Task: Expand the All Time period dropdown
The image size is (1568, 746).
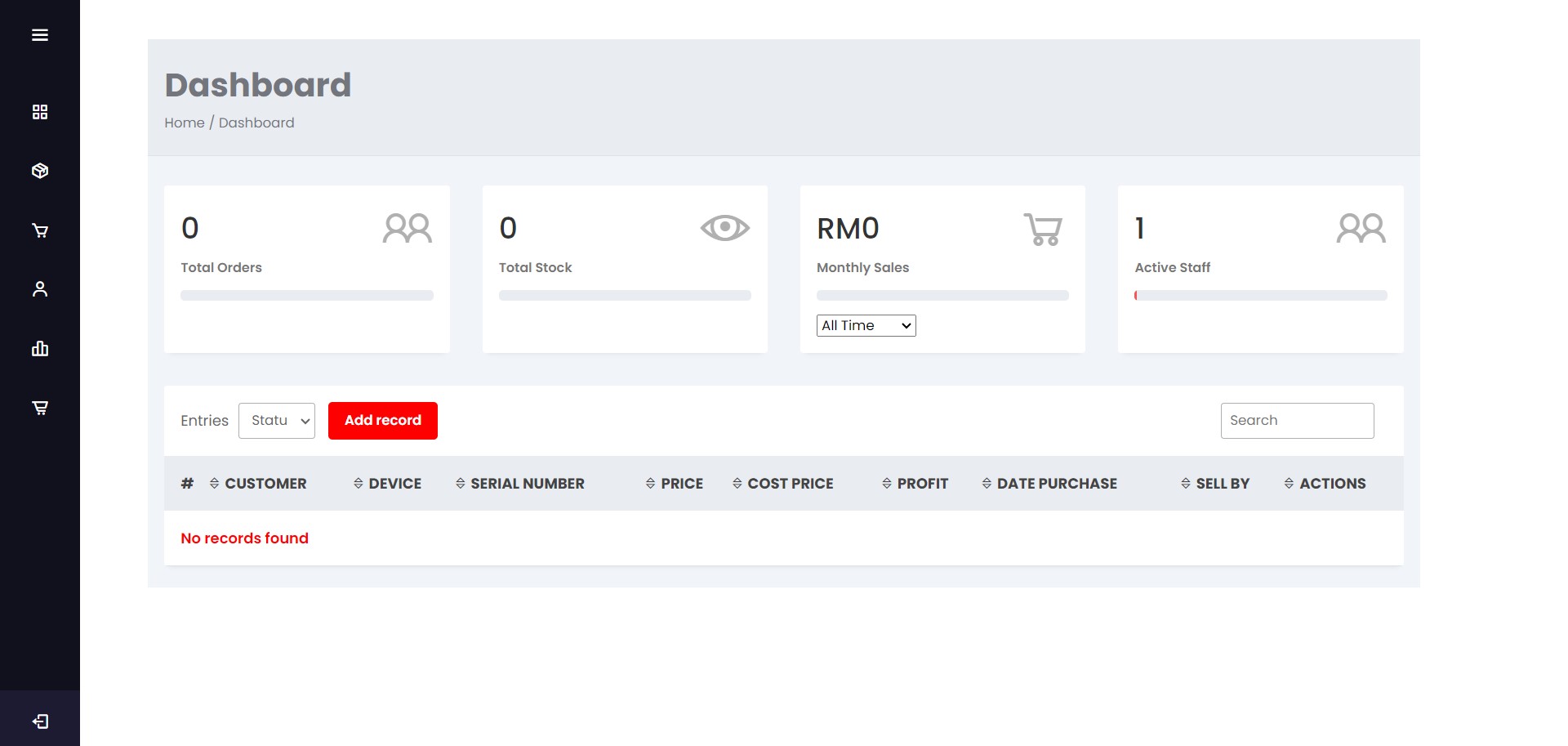Action: [866, 325]
